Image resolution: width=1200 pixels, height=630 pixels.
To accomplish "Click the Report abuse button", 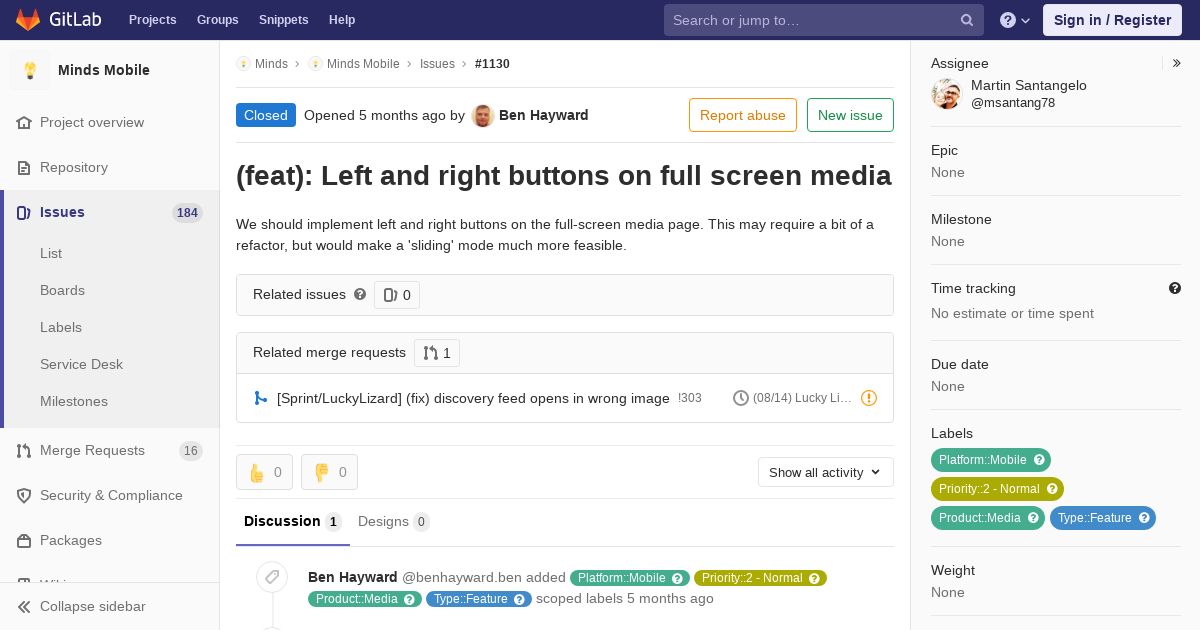I will 743,115.
